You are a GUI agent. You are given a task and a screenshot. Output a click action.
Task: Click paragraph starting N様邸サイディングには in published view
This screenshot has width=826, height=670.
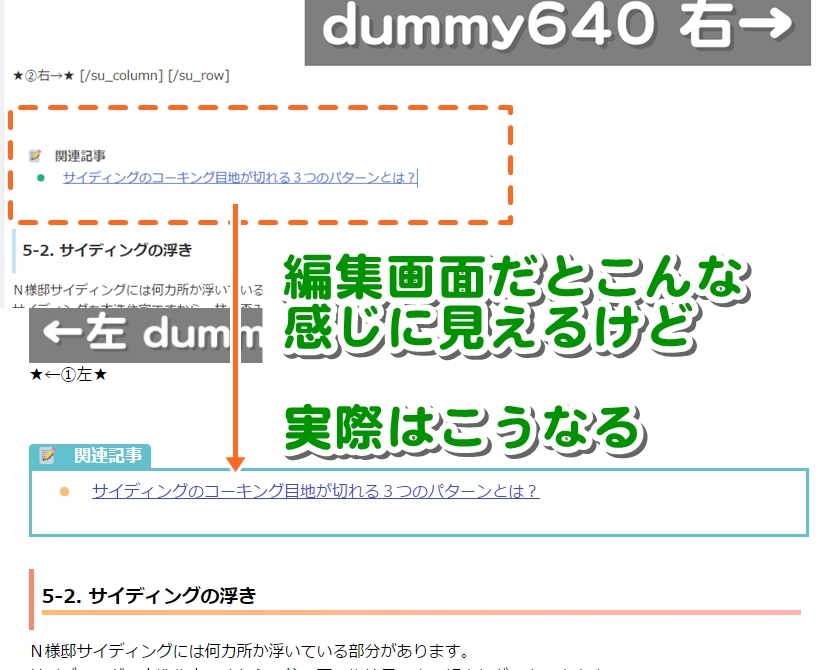click(250, 651)
